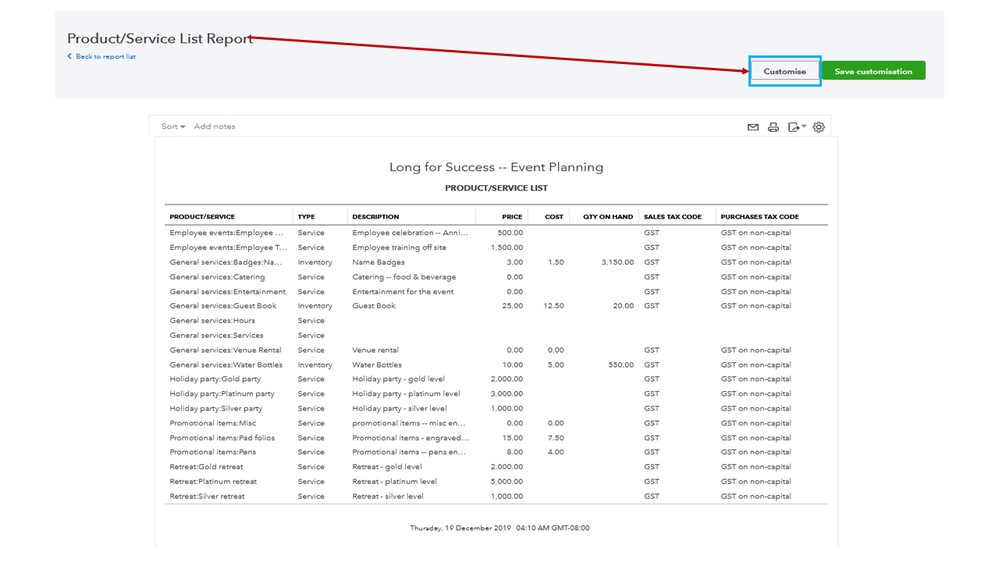Click the PRICE column header
The image size is (999, 562).
512,217
